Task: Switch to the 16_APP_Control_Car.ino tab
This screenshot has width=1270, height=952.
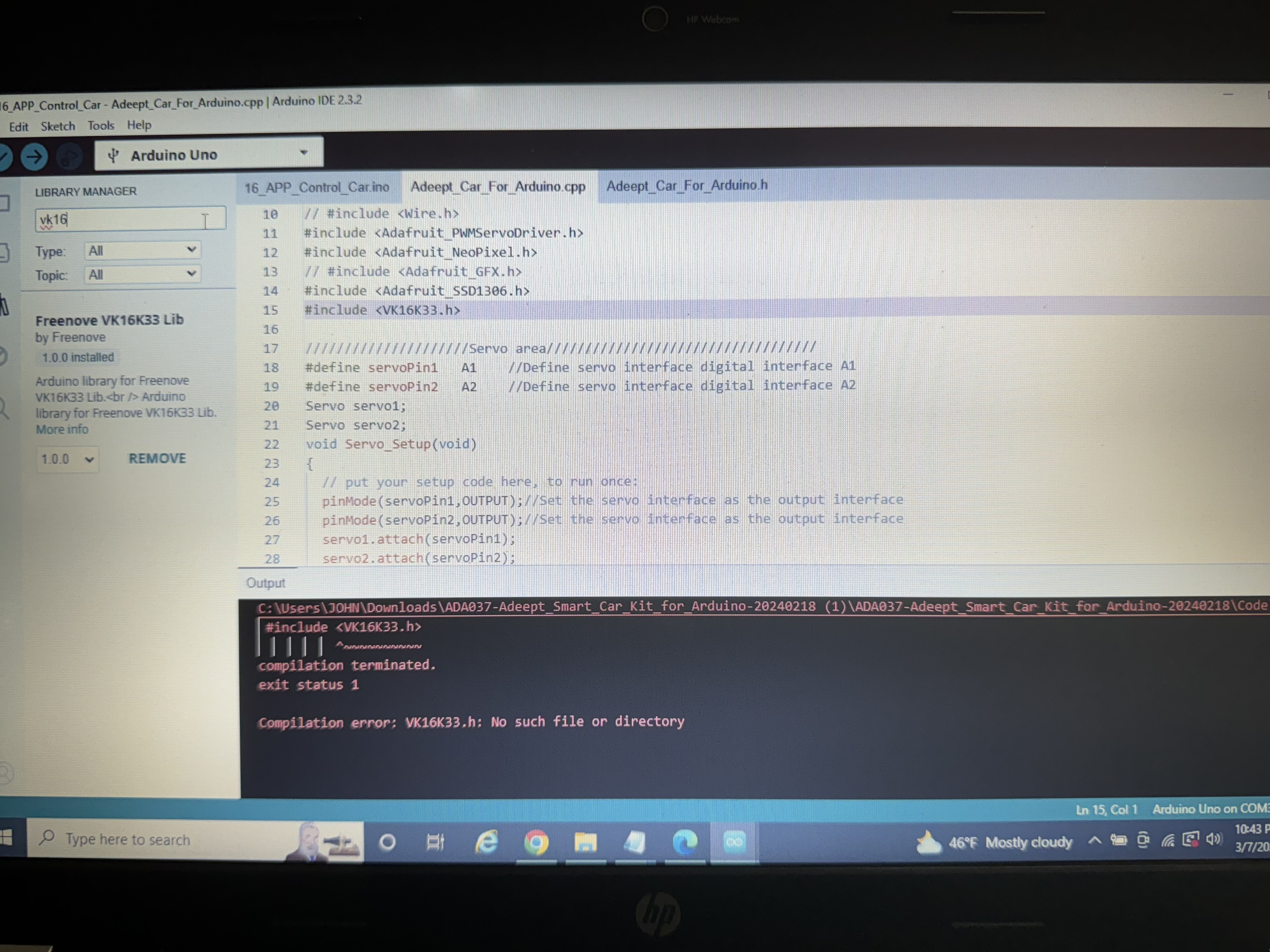Action: [x=317, y=188]
